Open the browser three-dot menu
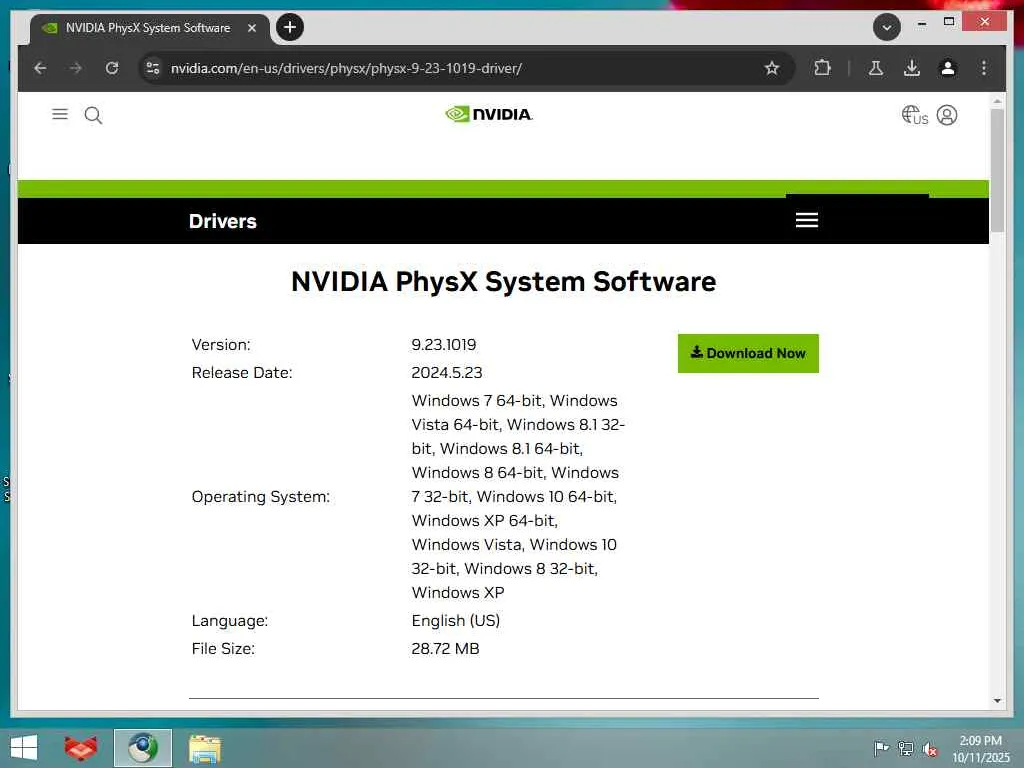Viewport: 1024px width, 768px height. click(984, 68)
